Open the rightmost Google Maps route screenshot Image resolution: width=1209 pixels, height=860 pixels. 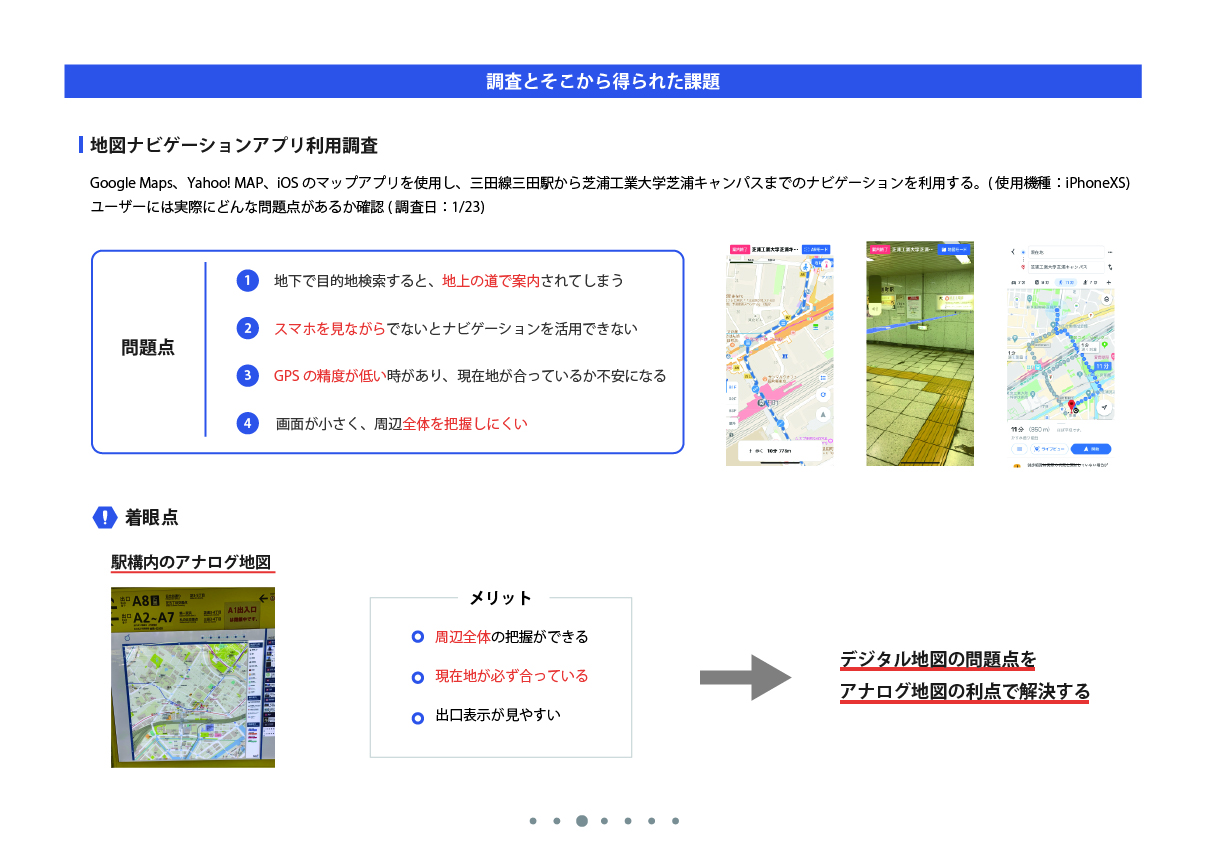[1061, 354]
